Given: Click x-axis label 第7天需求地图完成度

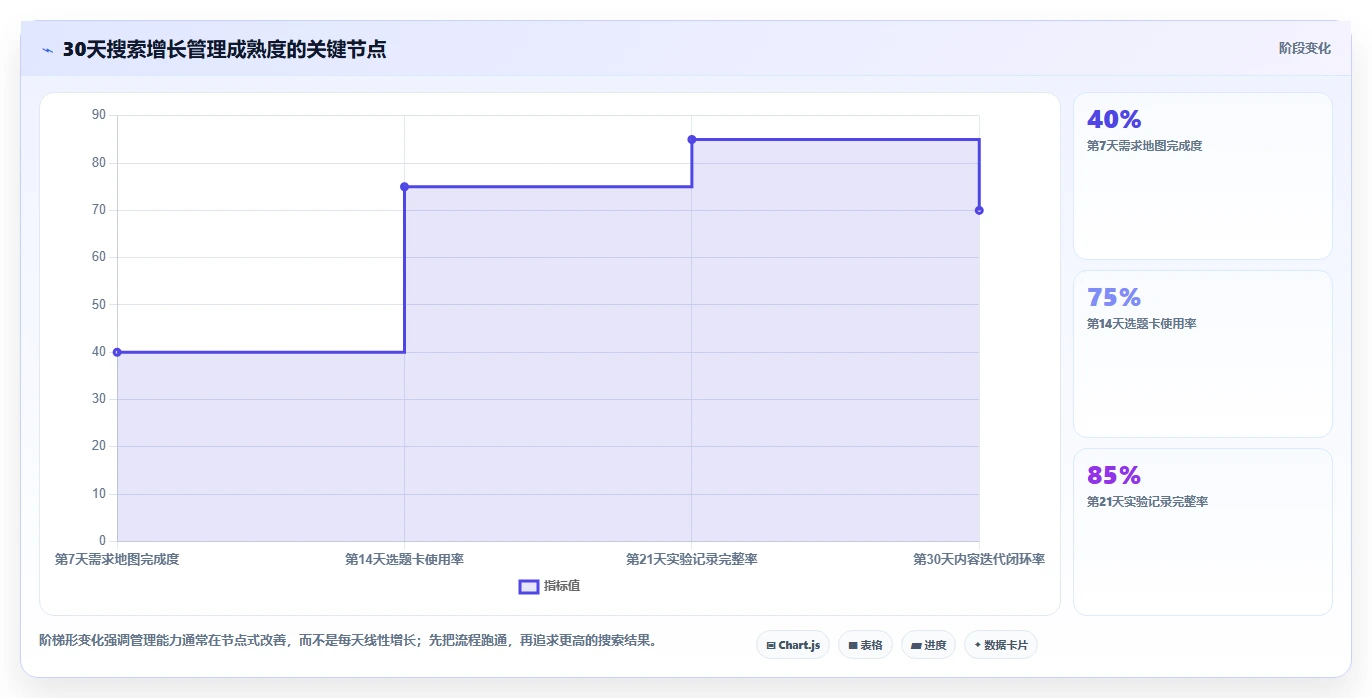Looking at the screenshot, I should point(117,559).
